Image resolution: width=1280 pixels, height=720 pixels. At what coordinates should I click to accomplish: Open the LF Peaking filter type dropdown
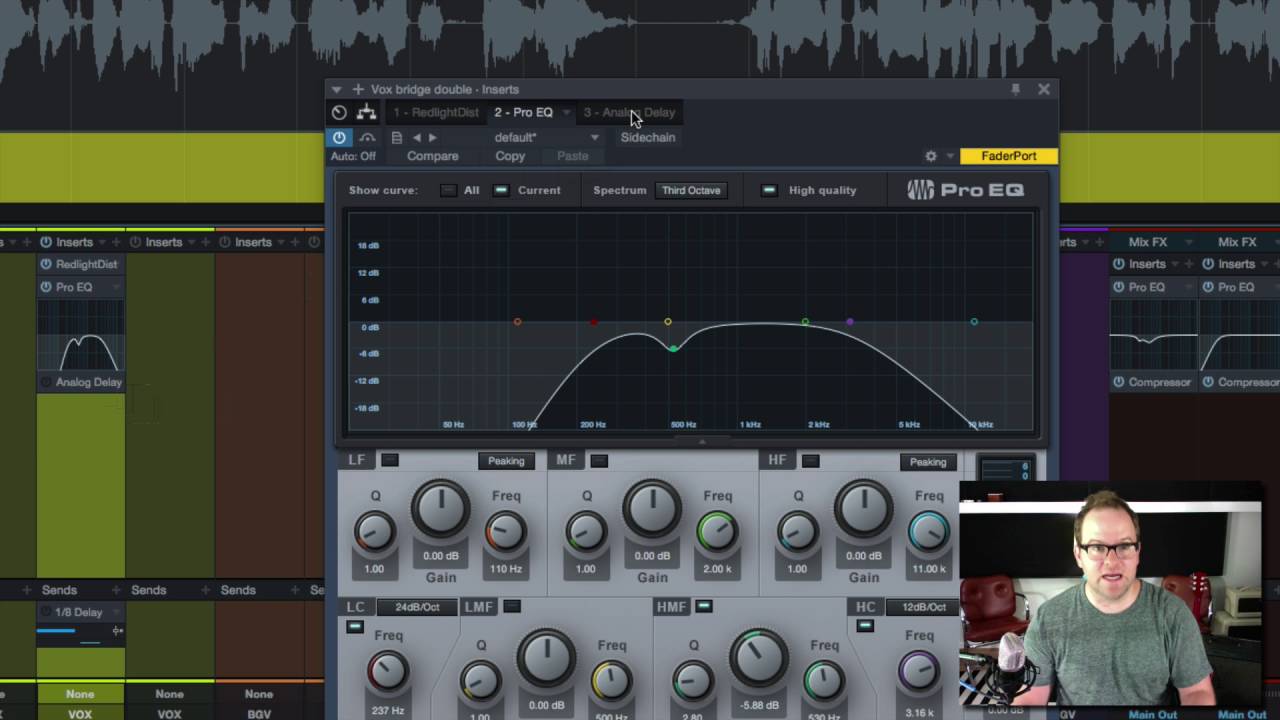[506, 461]
